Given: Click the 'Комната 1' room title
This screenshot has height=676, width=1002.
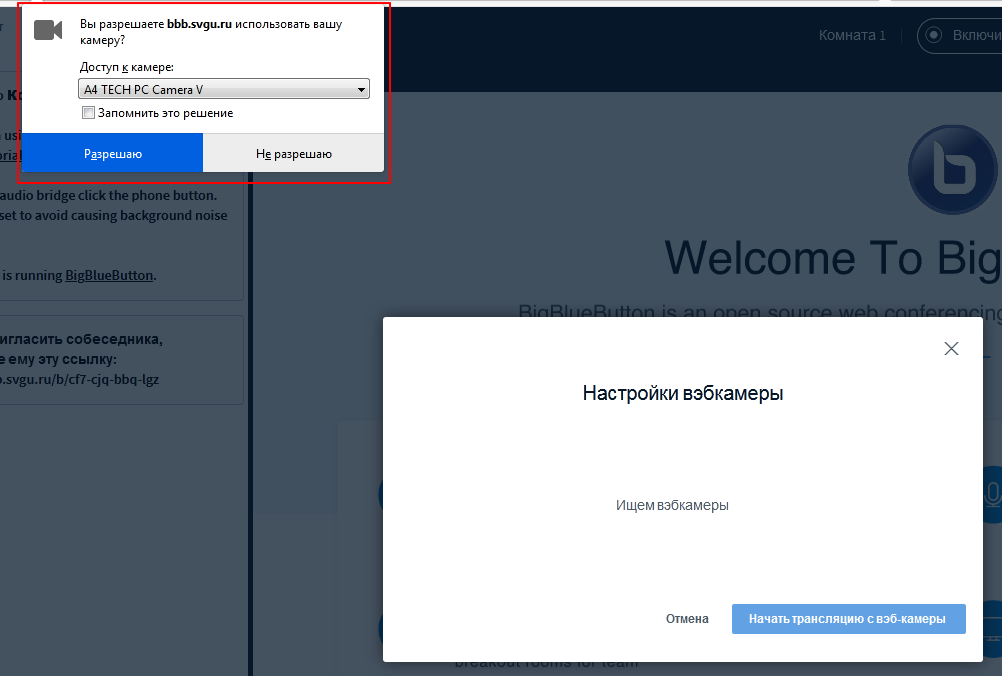Looking at the screenshot, I should [x=852, y=35].
